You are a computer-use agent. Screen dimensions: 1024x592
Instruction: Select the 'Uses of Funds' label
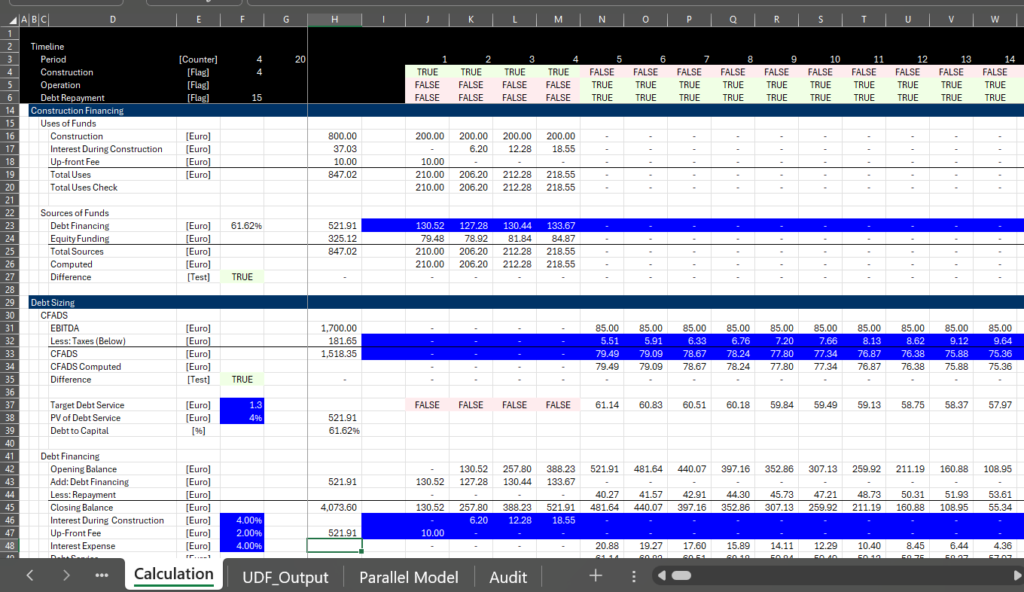[68, 123]
